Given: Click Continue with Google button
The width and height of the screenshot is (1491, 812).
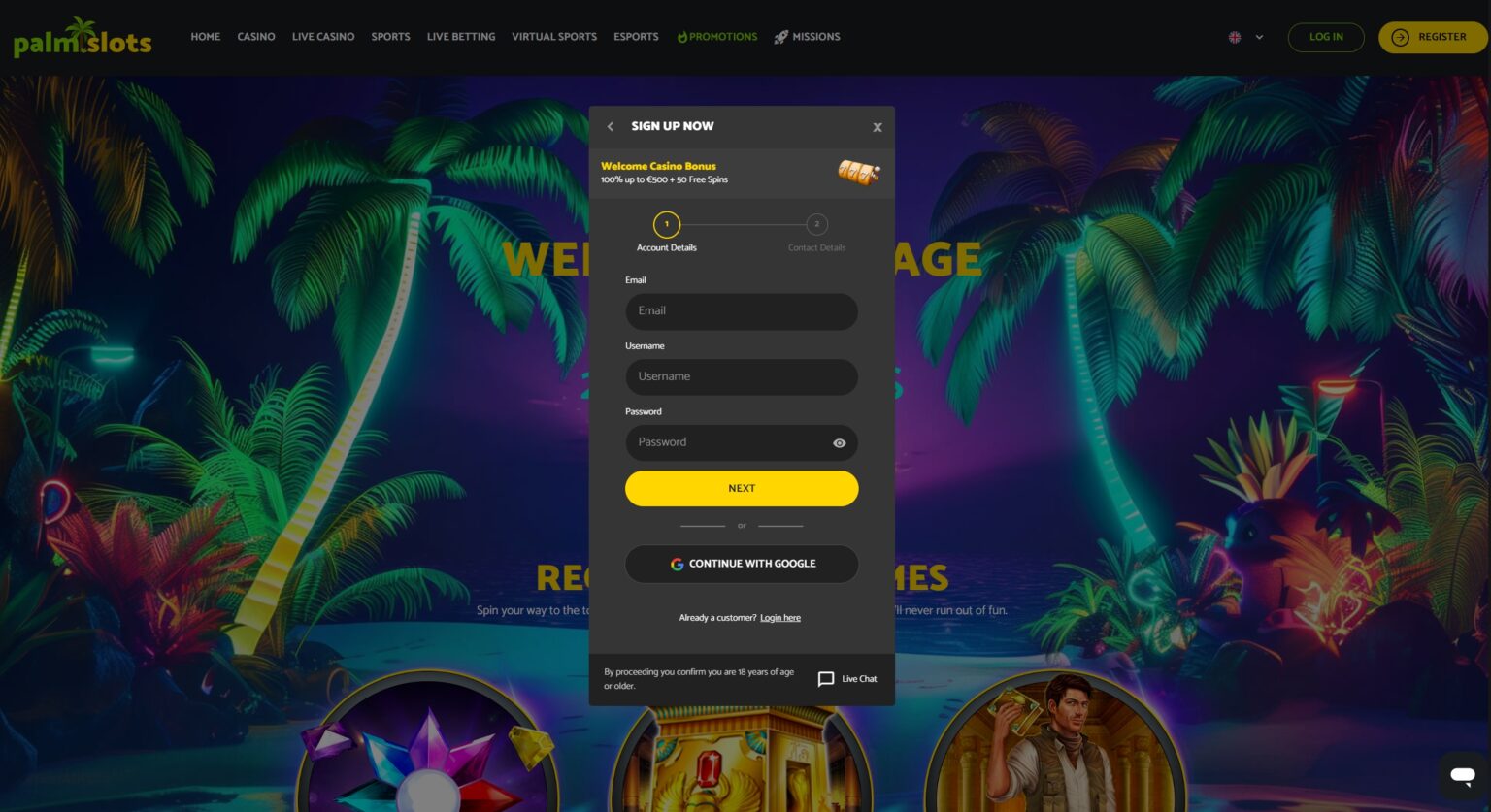Looking at the screenshot, I should 742,564.
